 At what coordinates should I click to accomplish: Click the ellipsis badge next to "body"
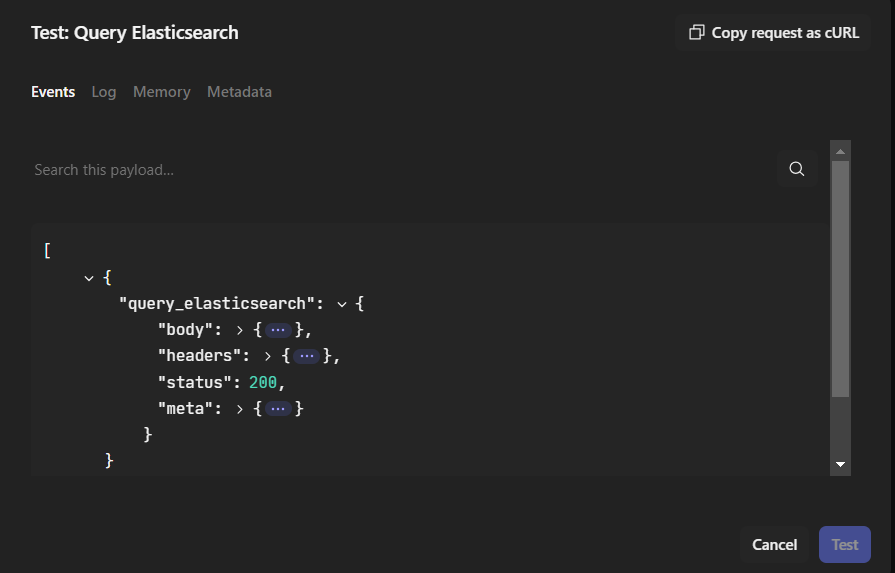coord(279,329)
